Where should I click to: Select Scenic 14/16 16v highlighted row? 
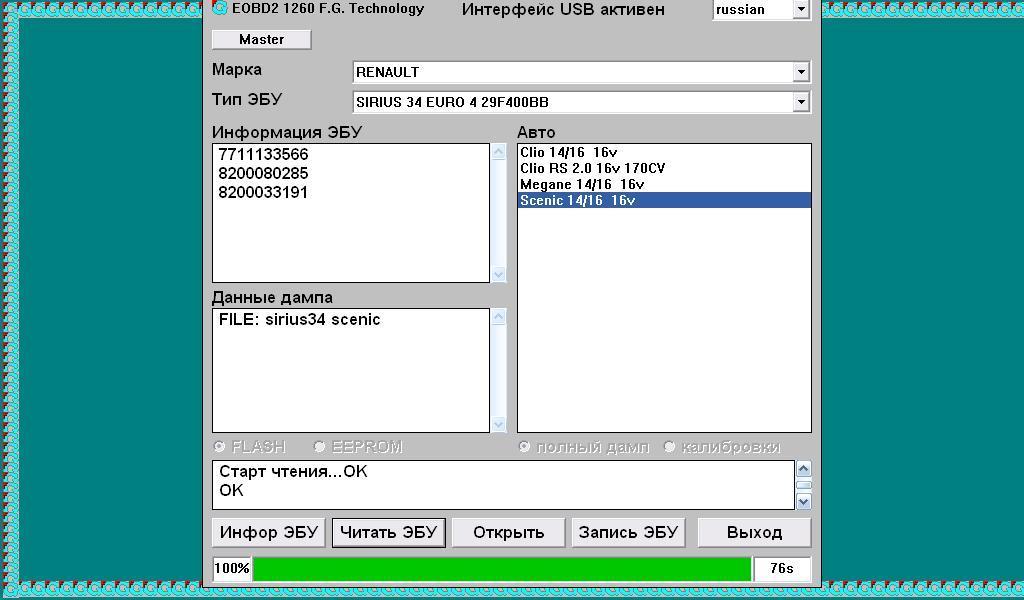point(664,200)
